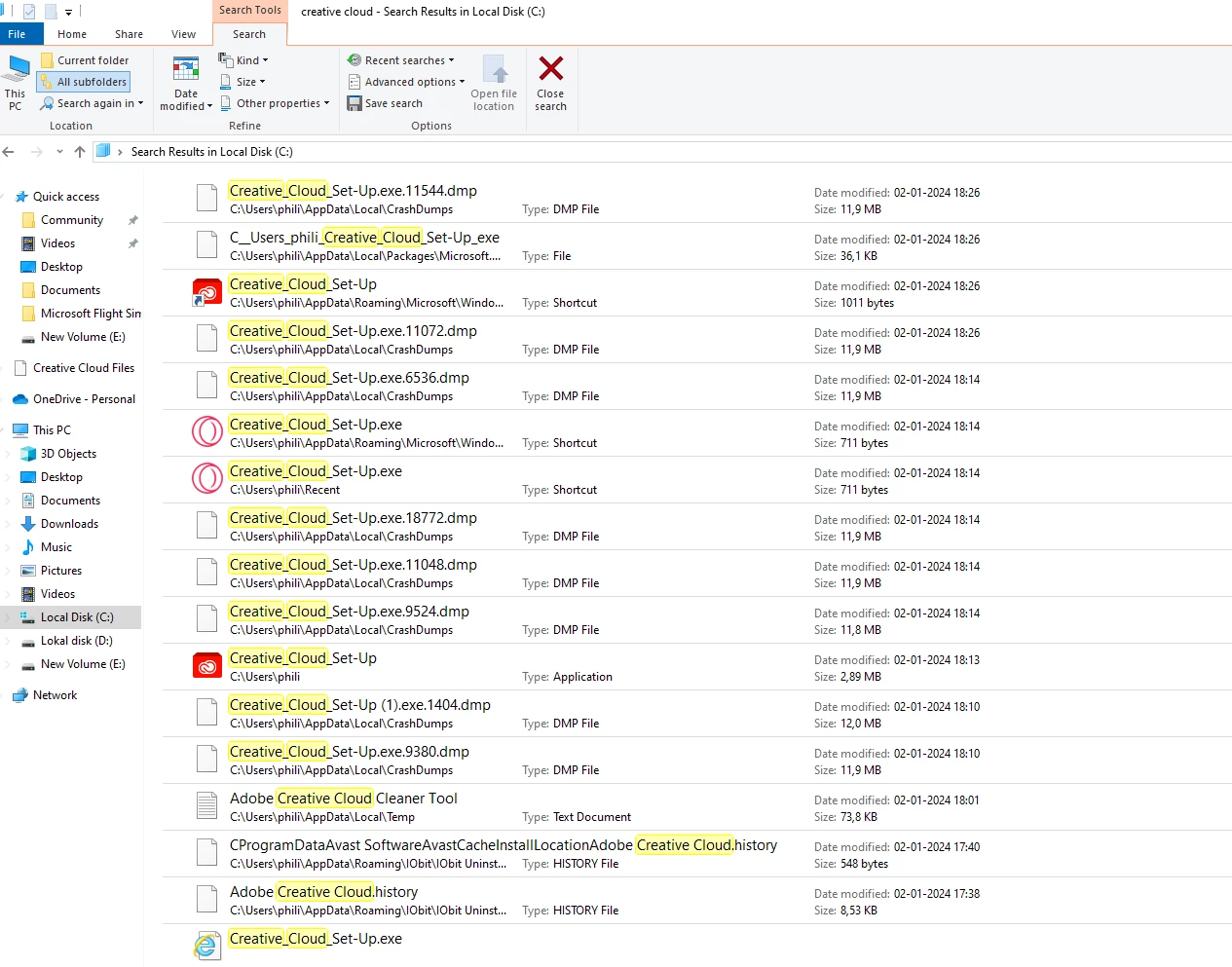Select OneDrive - Personal in sidebar
This screenshot has width=1232, height=967.
84,399
